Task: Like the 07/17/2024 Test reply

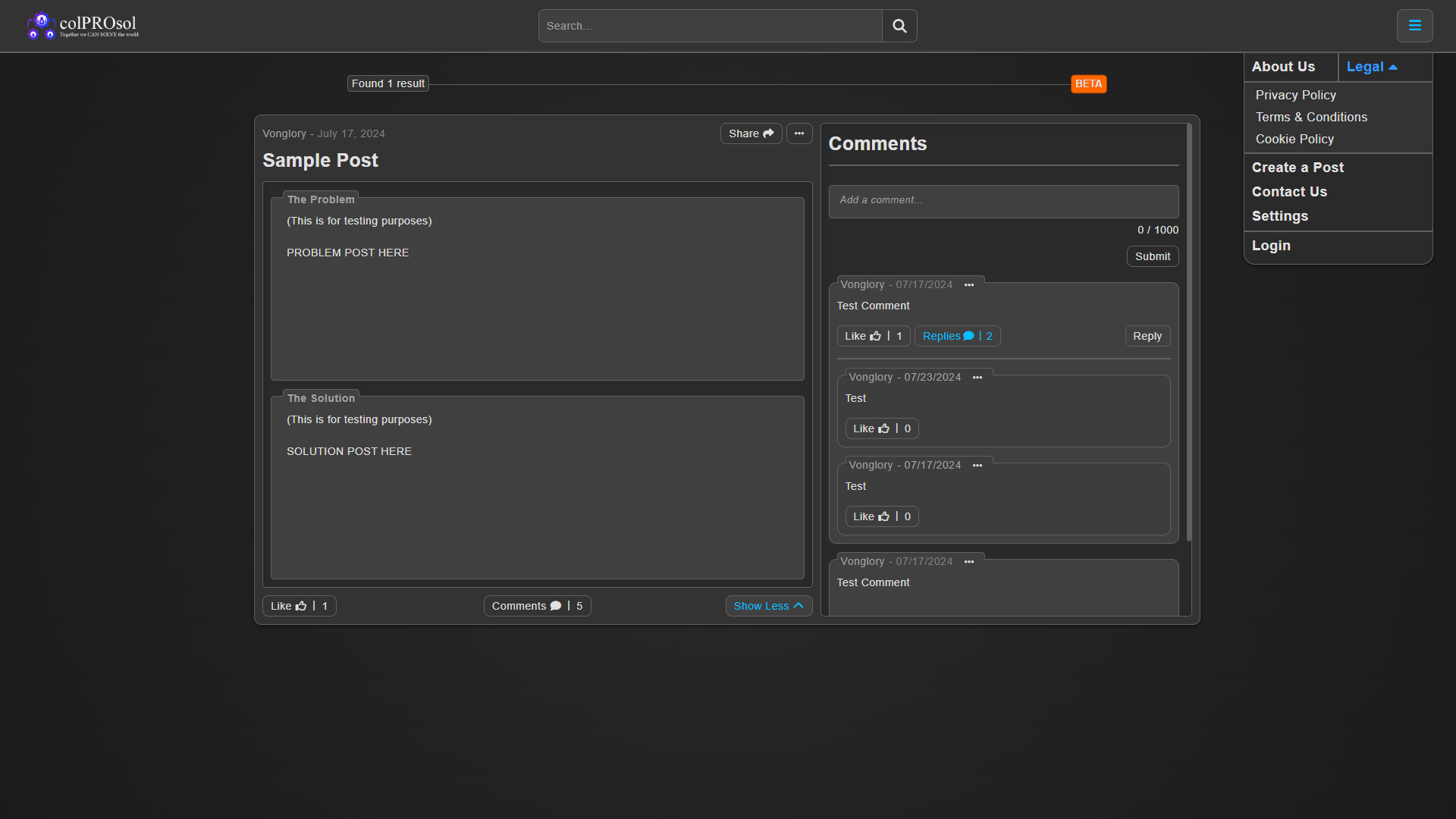Action: pyautogui.click(x=881, y=516)
